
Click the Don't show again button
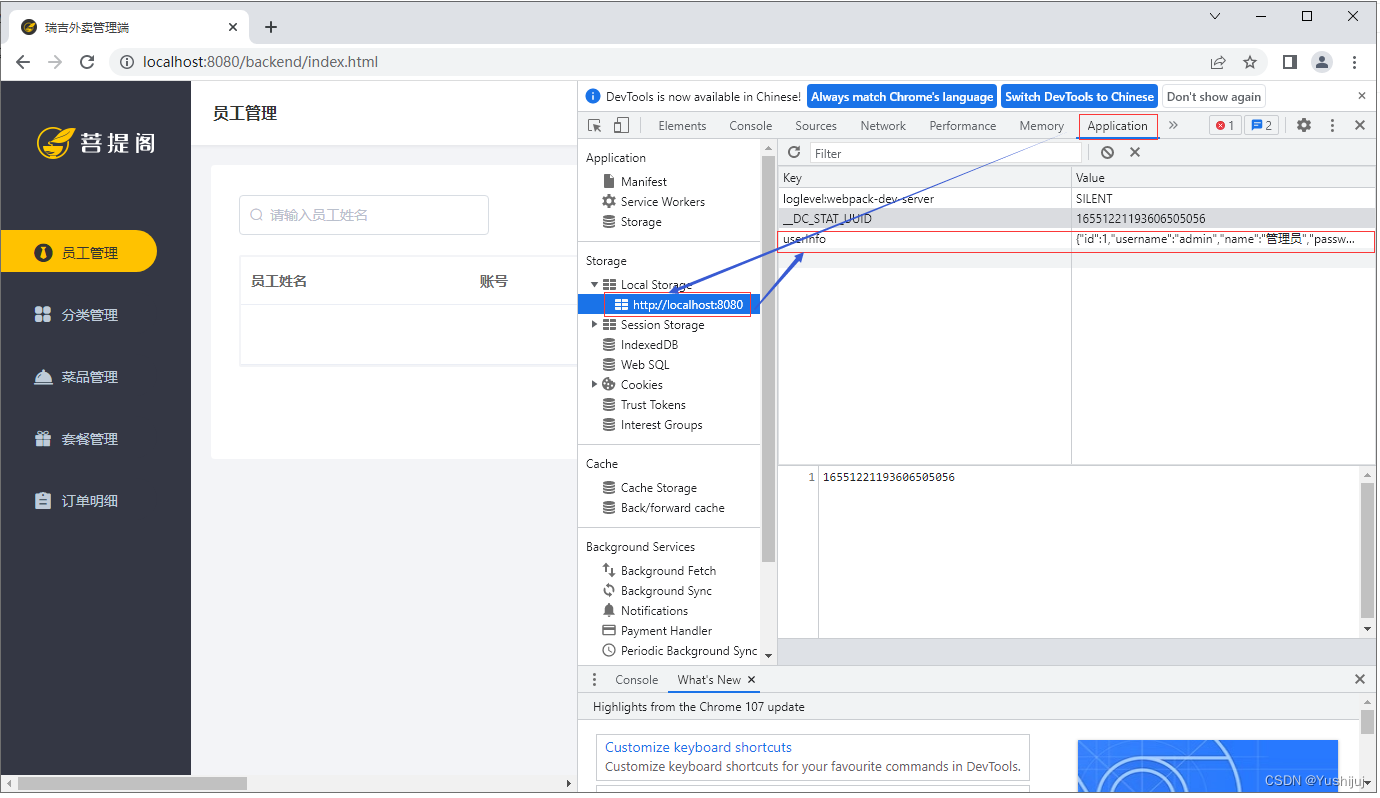1213,96
